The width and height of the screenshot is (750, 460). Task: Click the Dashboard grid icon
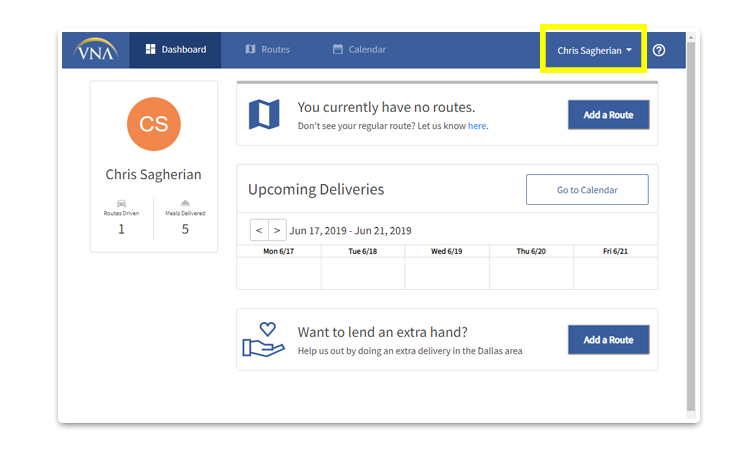[x=151, y=49]
